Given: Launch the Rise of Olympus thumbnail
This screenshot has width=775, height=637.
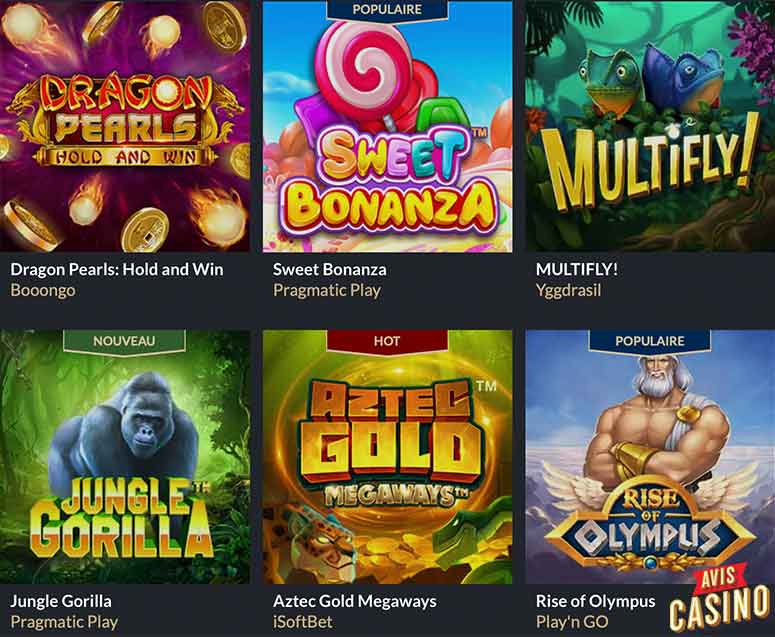Looking at the screenshot, I should click(x=650, y=457).
